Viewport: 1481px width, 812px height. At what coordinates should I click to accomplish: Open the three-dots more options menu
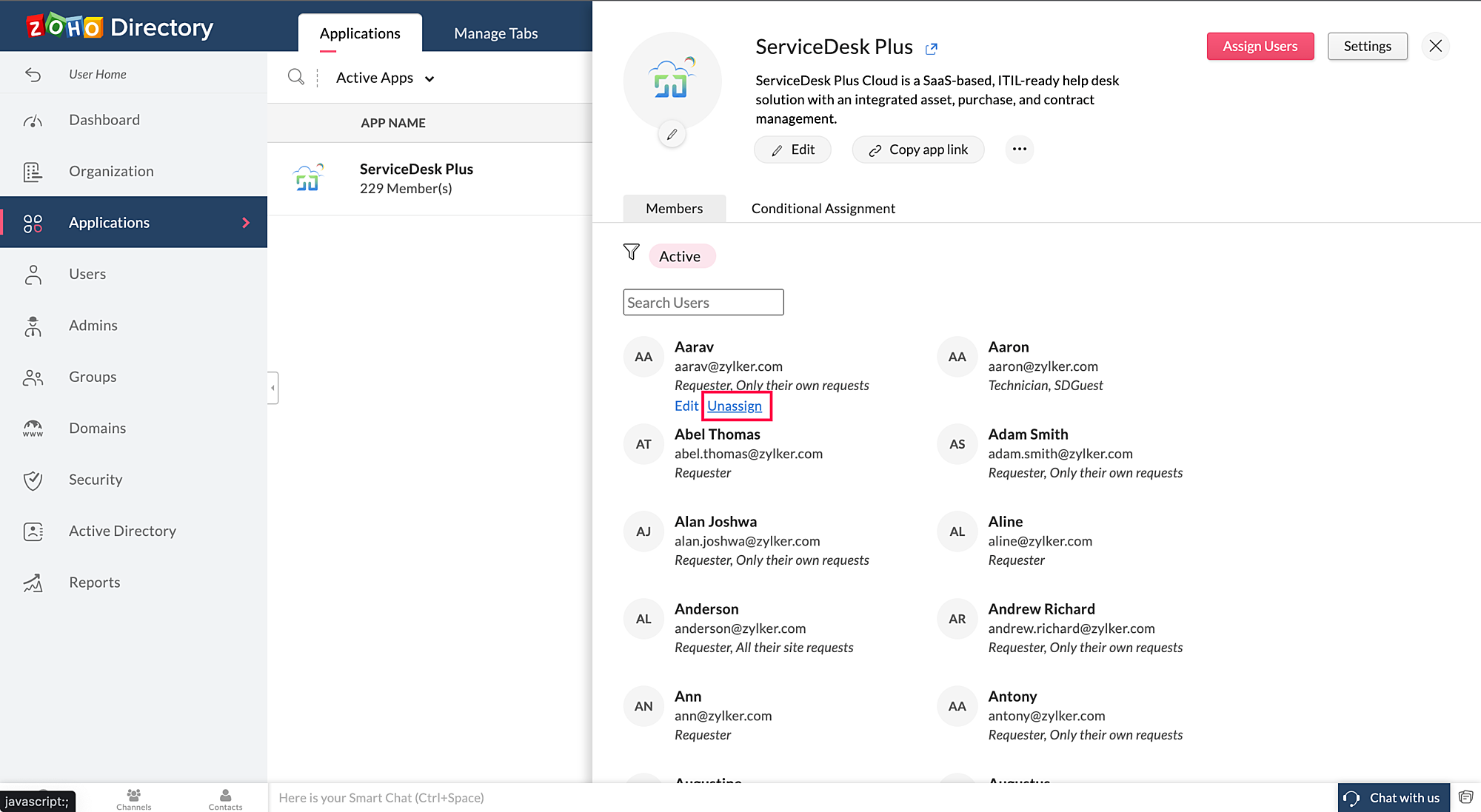(1019, 150)
